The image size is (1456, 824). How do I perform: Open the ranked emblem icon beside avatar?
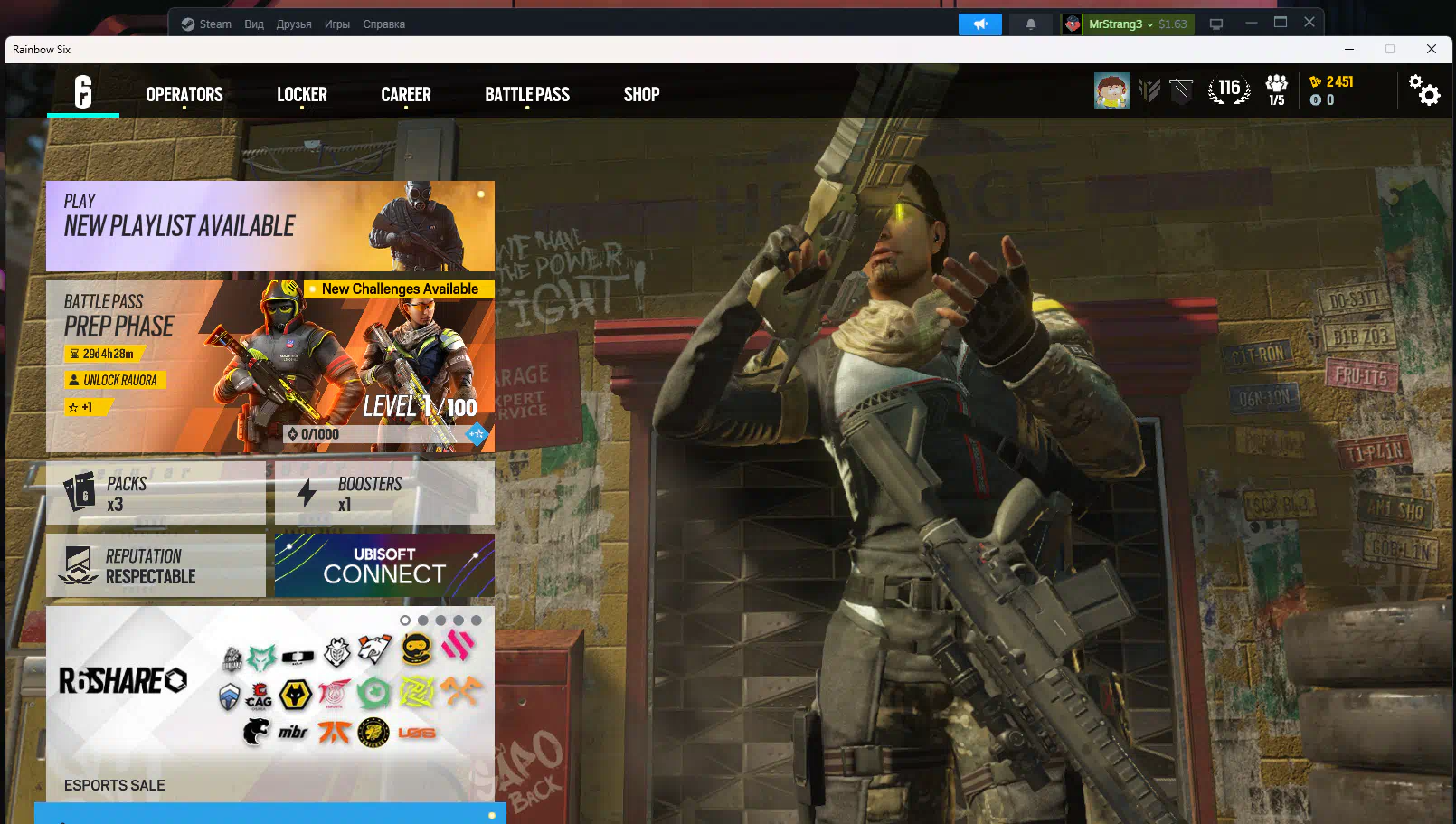click(1149, 90)
